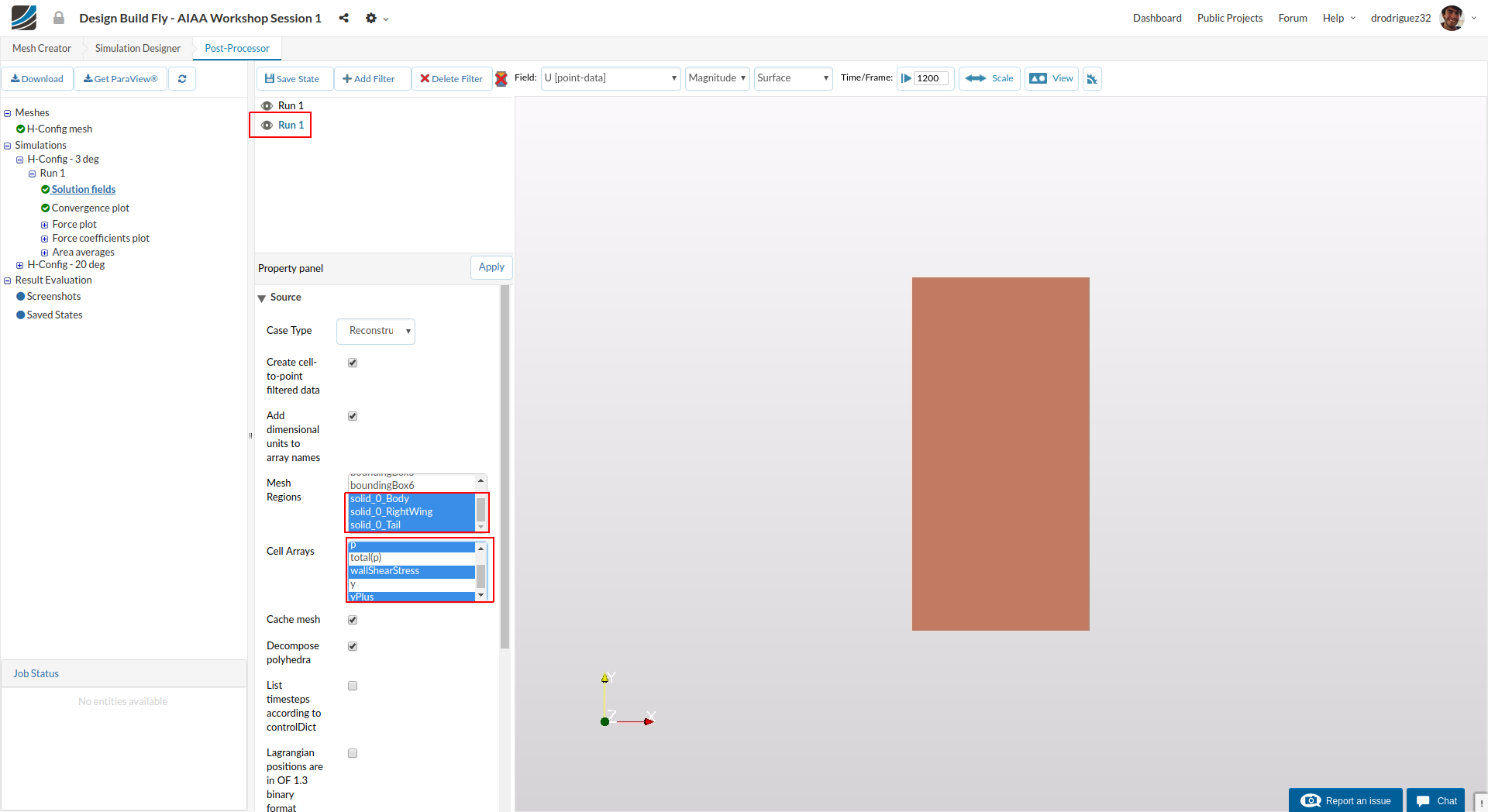Open the Magnitude component dropdown
1488x812 pixels.
718,78
